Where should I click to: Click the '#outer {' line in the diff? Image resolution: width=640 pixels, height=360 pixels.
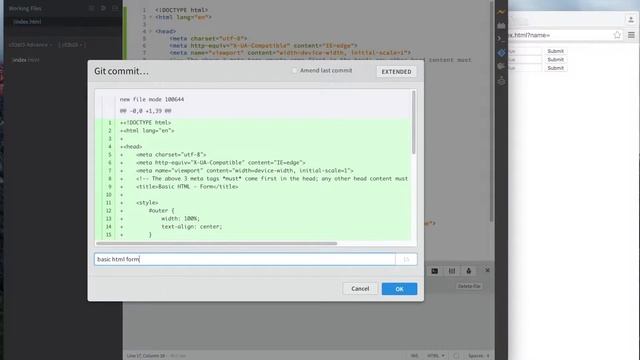click(x=161, y=211)
